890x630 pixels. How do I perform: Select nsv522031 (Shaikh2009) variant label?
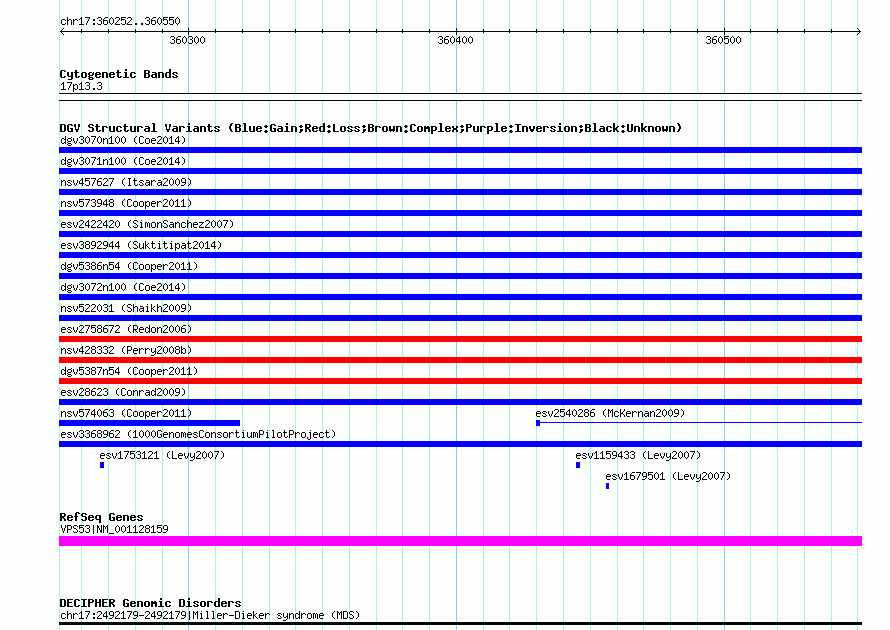126,308
